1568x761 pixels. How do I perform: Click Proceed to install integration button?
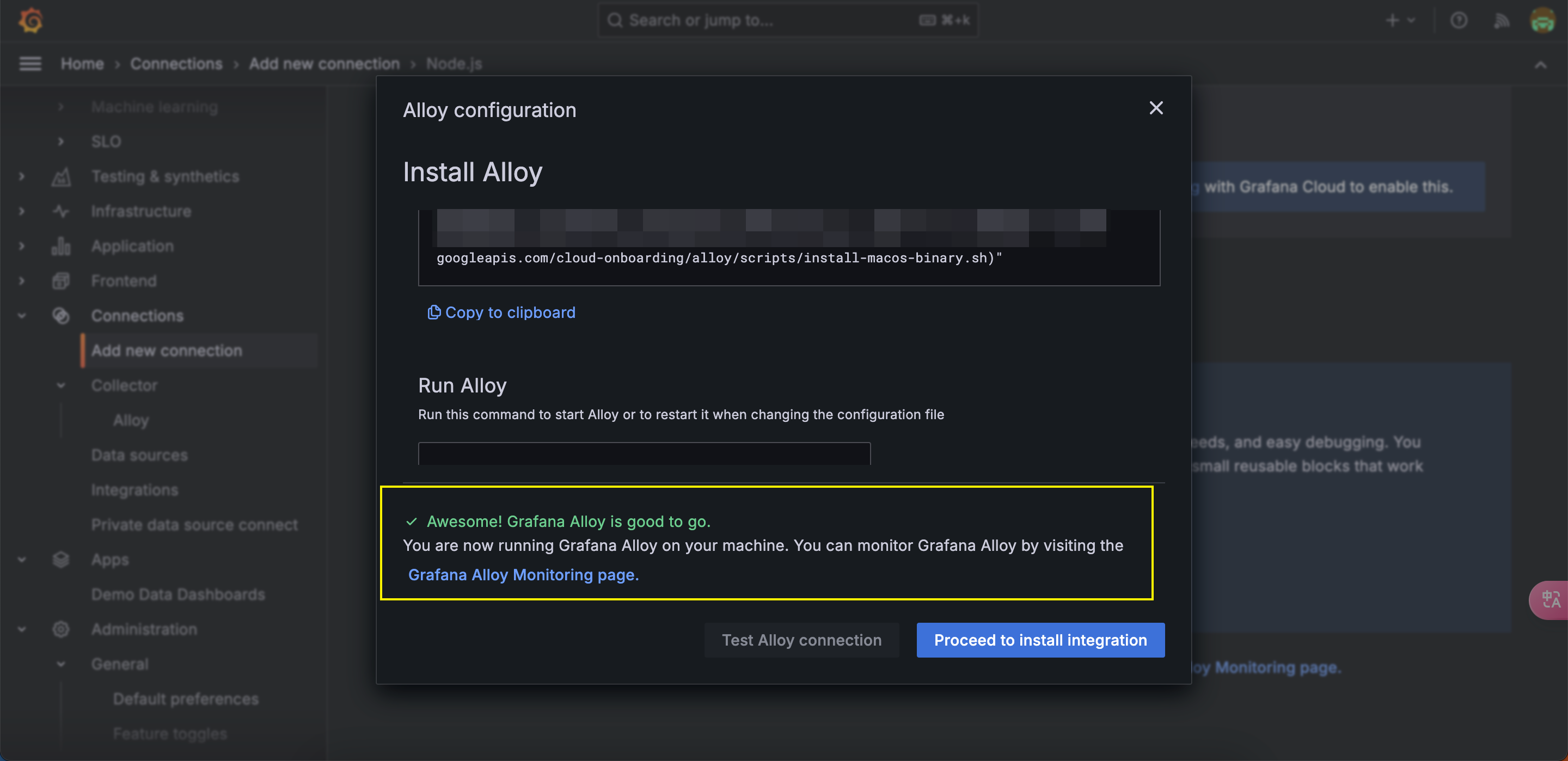point(1040,640)
